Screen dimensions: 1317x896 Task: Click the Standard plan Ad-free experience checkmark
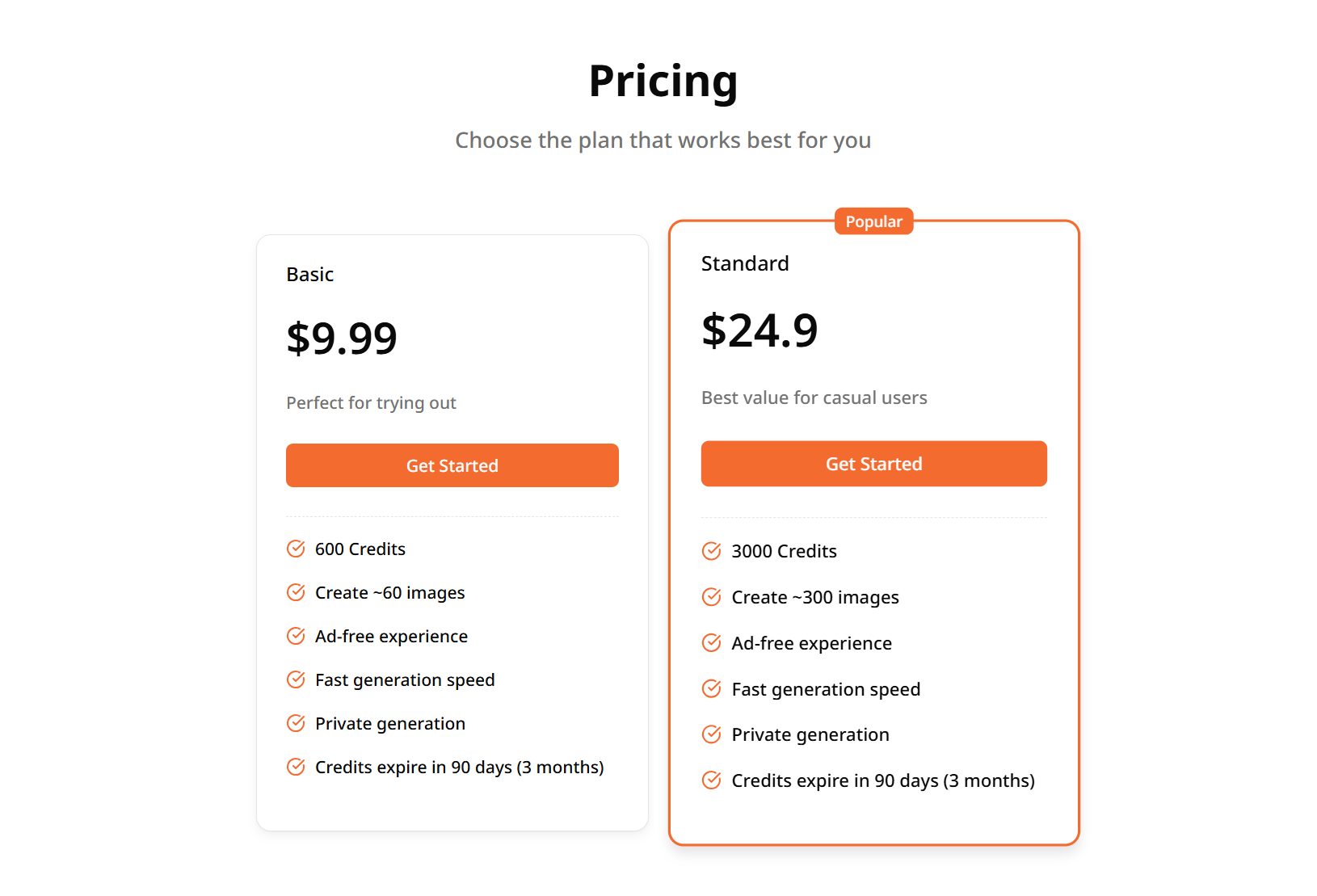711,644
